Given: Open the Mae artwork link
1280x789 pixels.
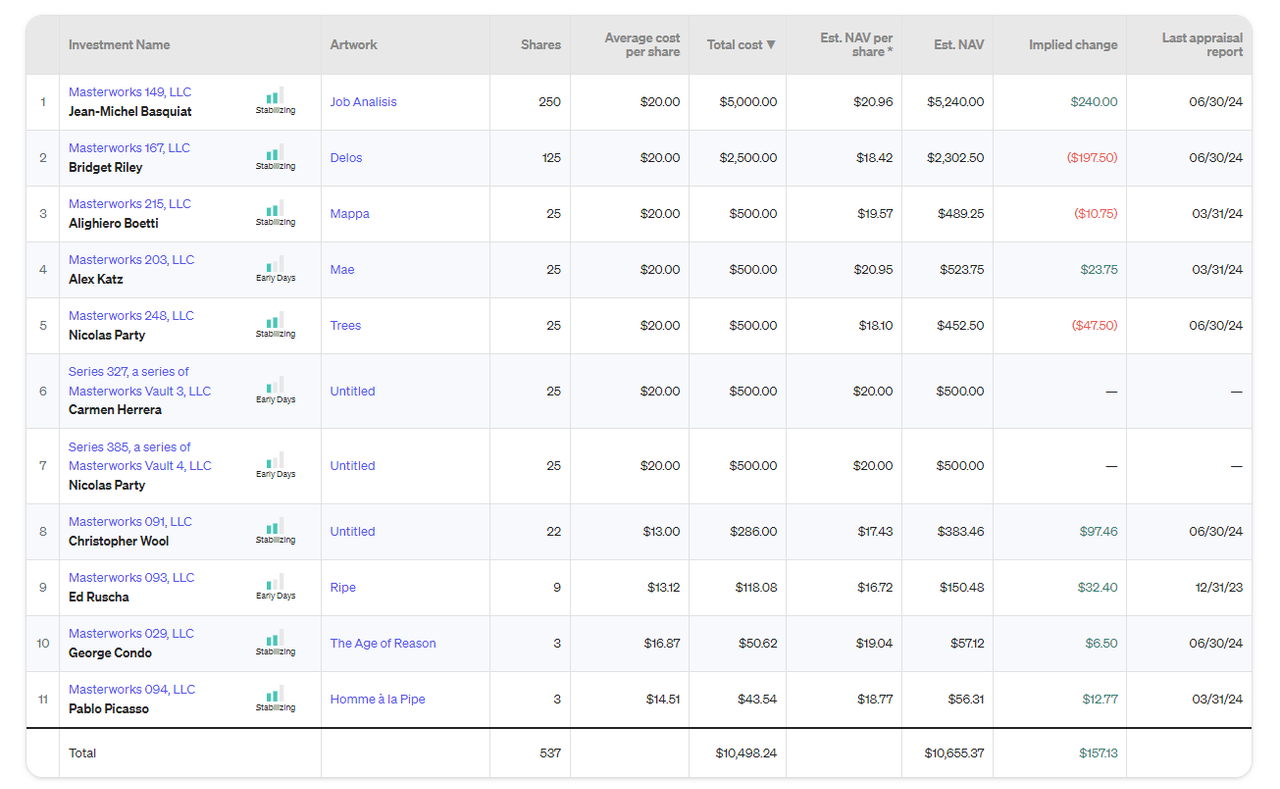Looking at the screenshot, I should tap(342, 270).
